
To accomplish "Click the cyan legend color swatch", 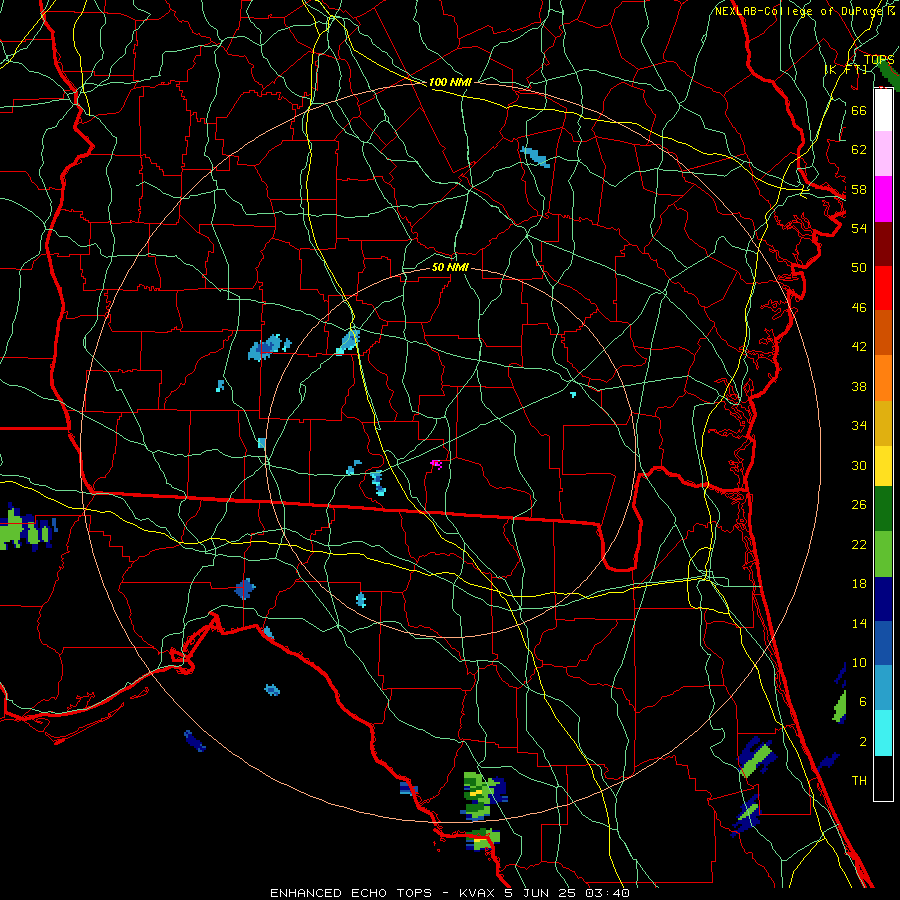I will [883, 733].
